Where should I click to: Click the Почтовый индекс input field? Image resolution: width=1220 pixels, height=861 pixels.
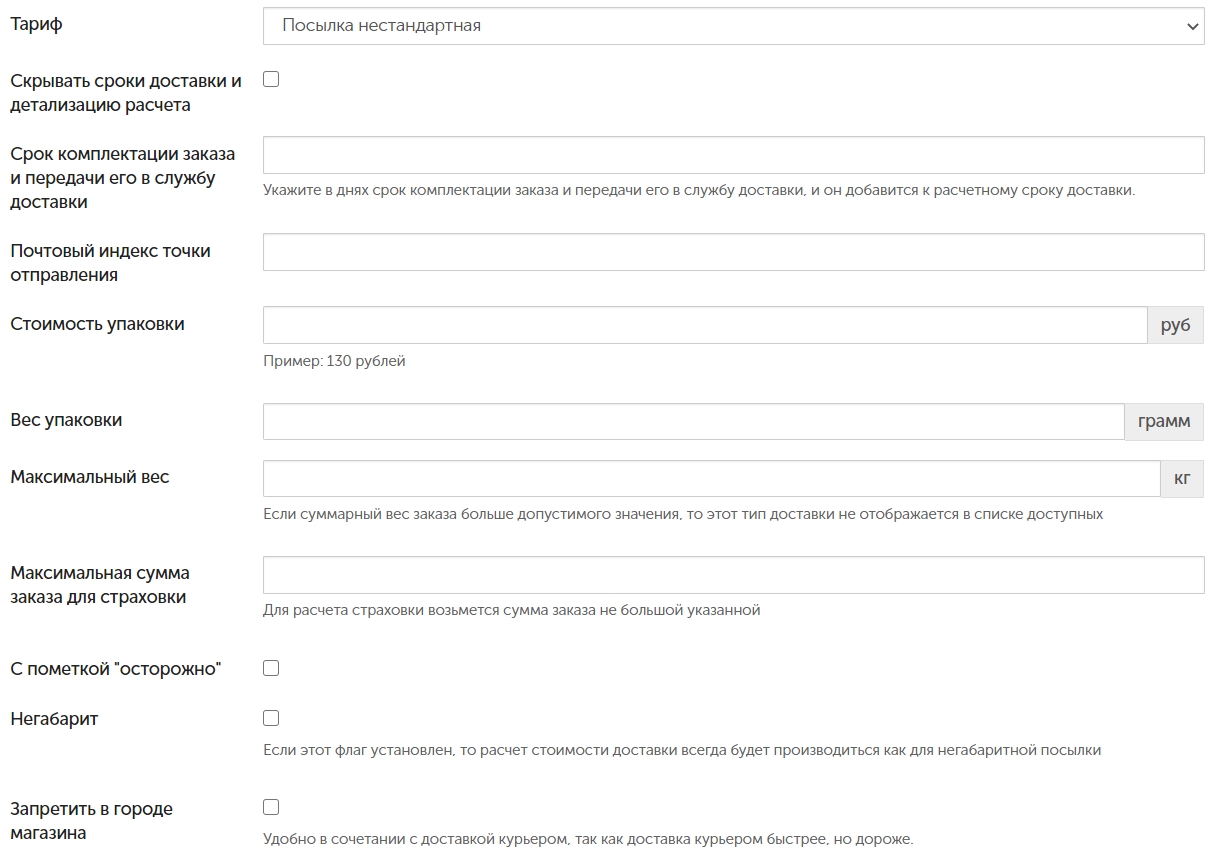pos(733,252)
